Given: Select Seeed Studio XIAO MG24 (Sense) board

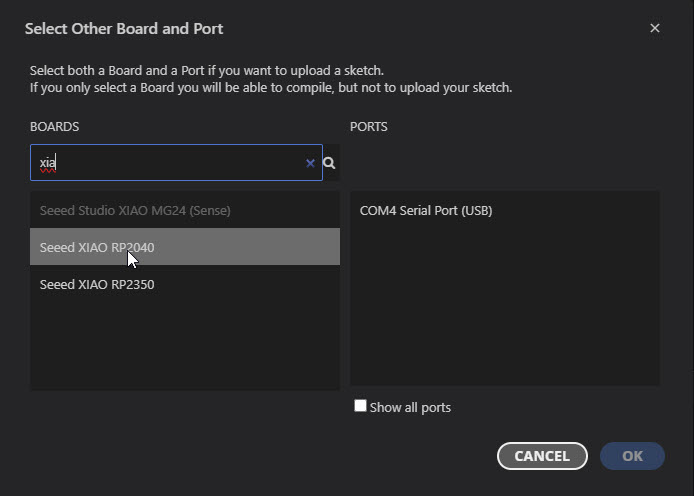Looking at the screenshot, I should pyautogui.click(x=185, y=210).
